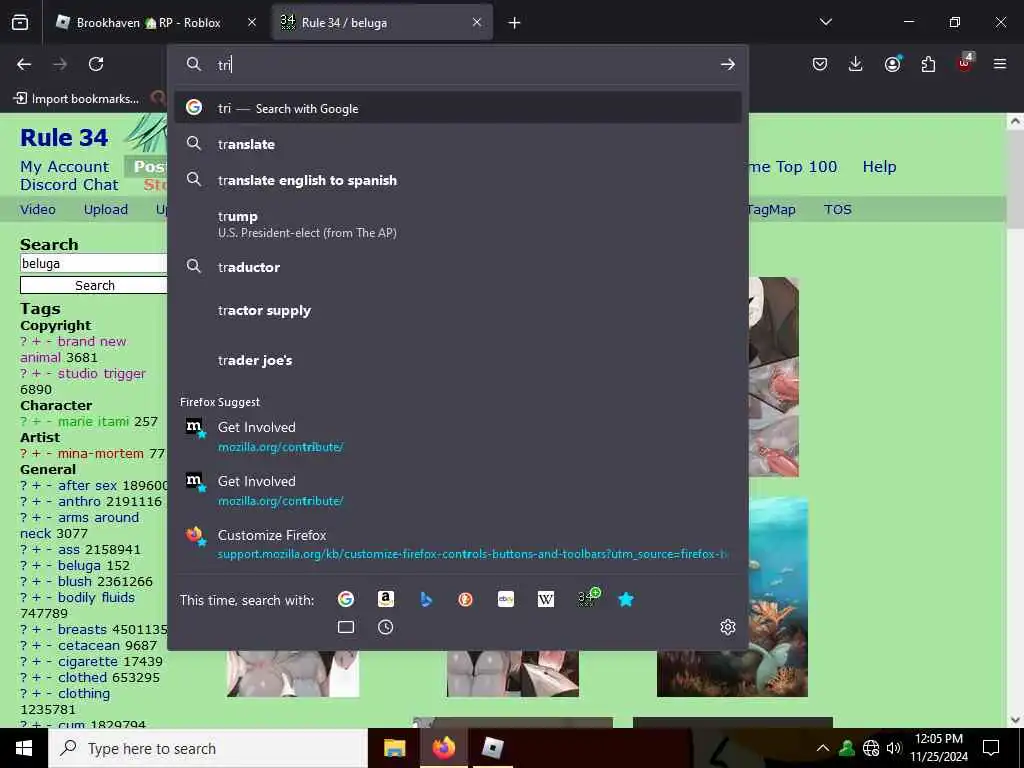The image size is (1024, 768).
Task: Click the Video submenu link
Action: (x=38, y=210)
